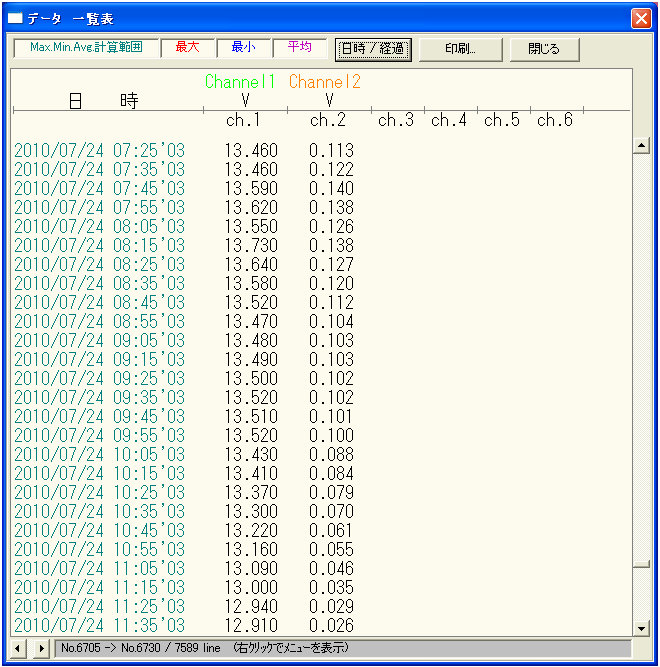Click the ch.4 column header
Image resolution: width=660 pixels, height=667 pixels.
click(x=449, y=120)
